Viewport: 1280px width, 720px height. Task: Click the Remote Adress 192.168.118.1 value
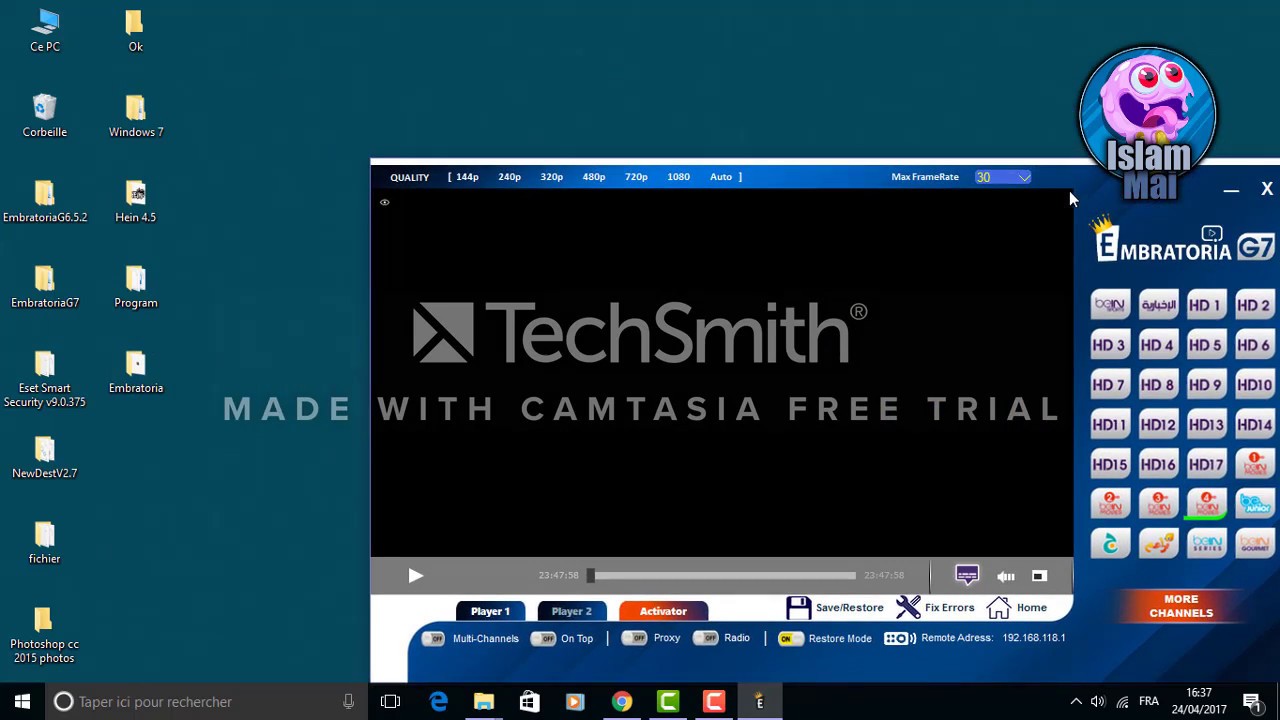[x=1034, y=638]
